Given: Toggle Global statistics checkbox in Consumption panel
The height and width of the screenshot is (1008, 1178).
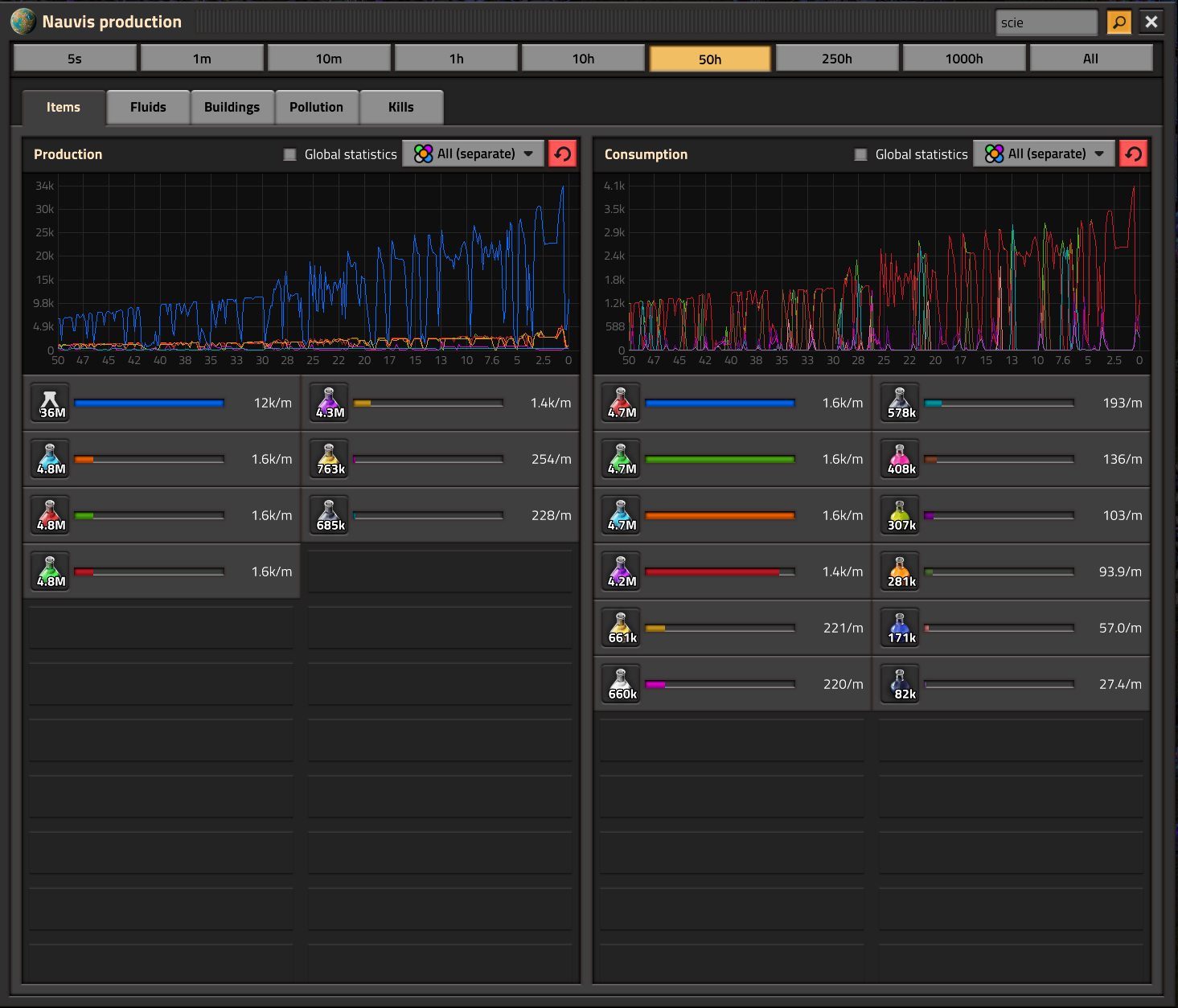Looking at the screenshot, I should (861, 154).
